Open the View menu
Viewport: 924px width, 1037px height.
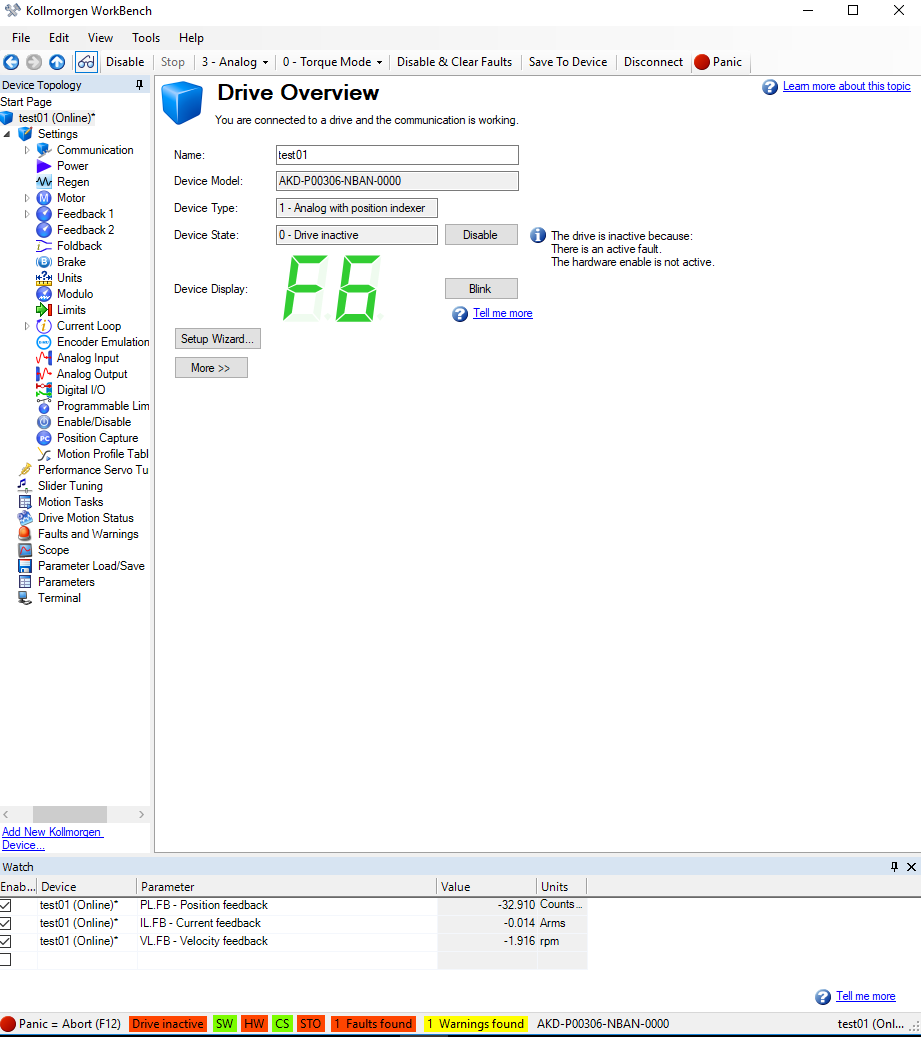coord(101,38)
